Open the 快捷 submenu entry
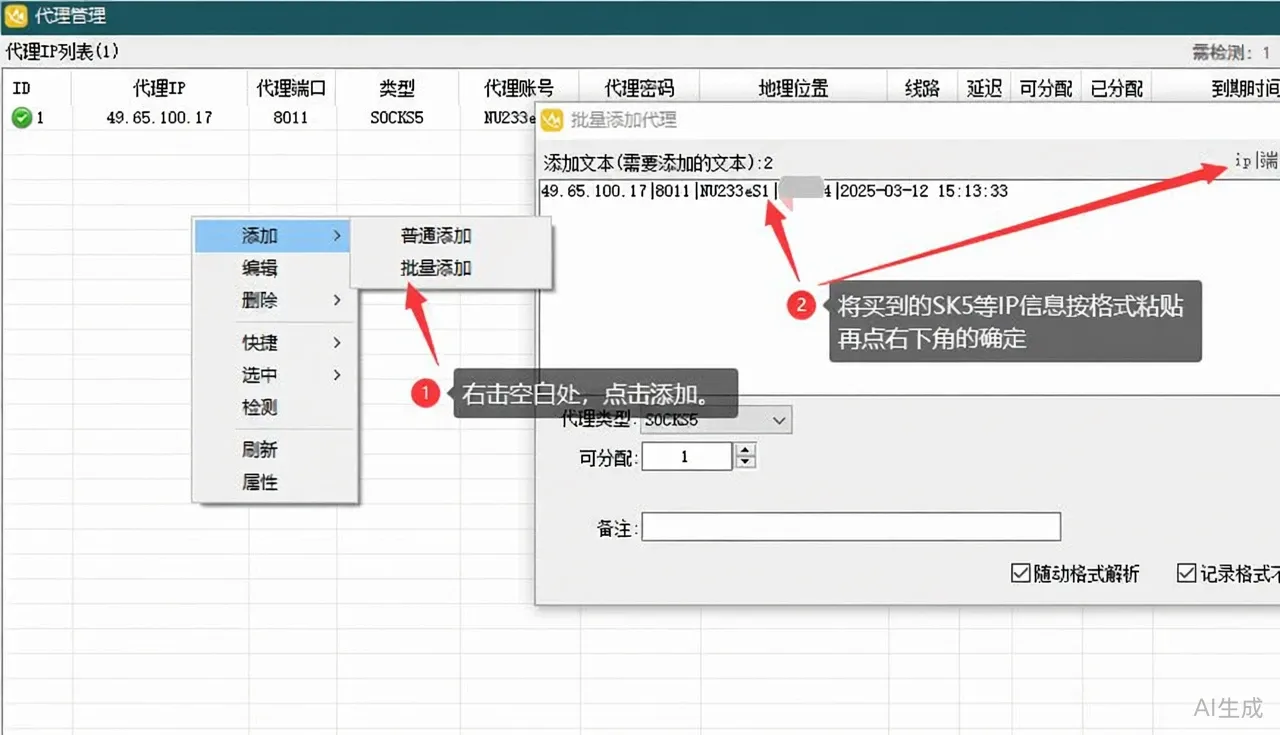Image resolution: width=1280 pixels, height=735 pixels. click(272, 343)
